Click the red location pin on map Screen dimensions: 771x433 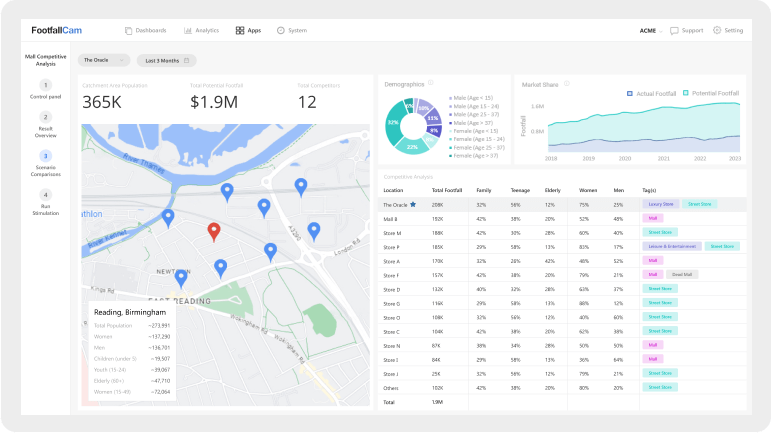point(213,231)
